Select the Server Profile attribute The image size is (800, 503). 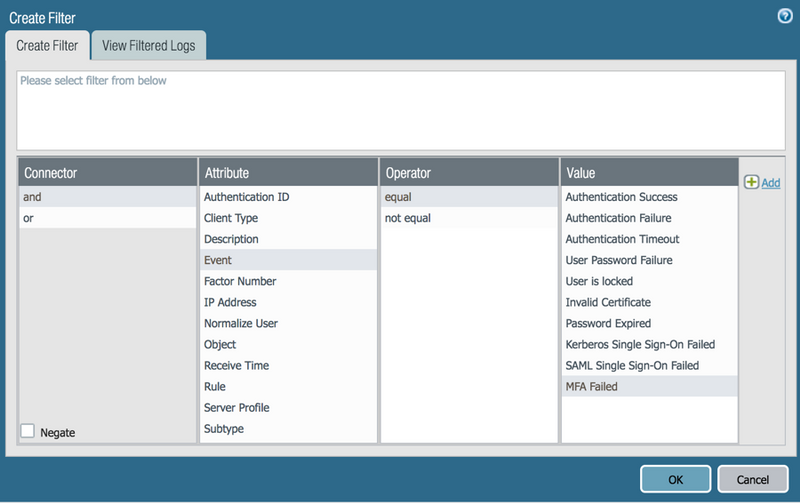pos(288,407)
